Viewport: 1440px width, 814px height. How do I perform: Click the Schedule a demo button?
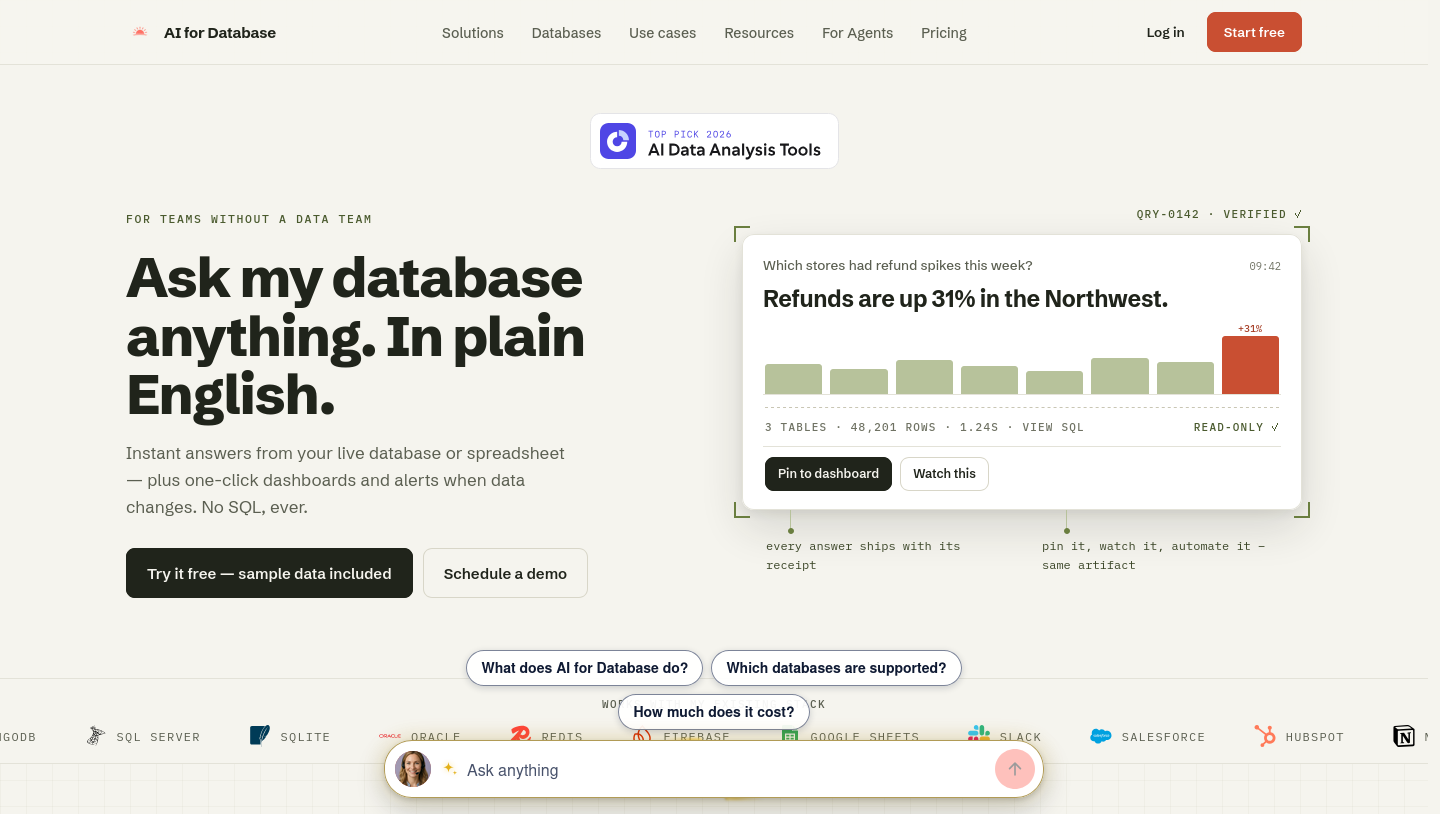(x=505, y=573)
